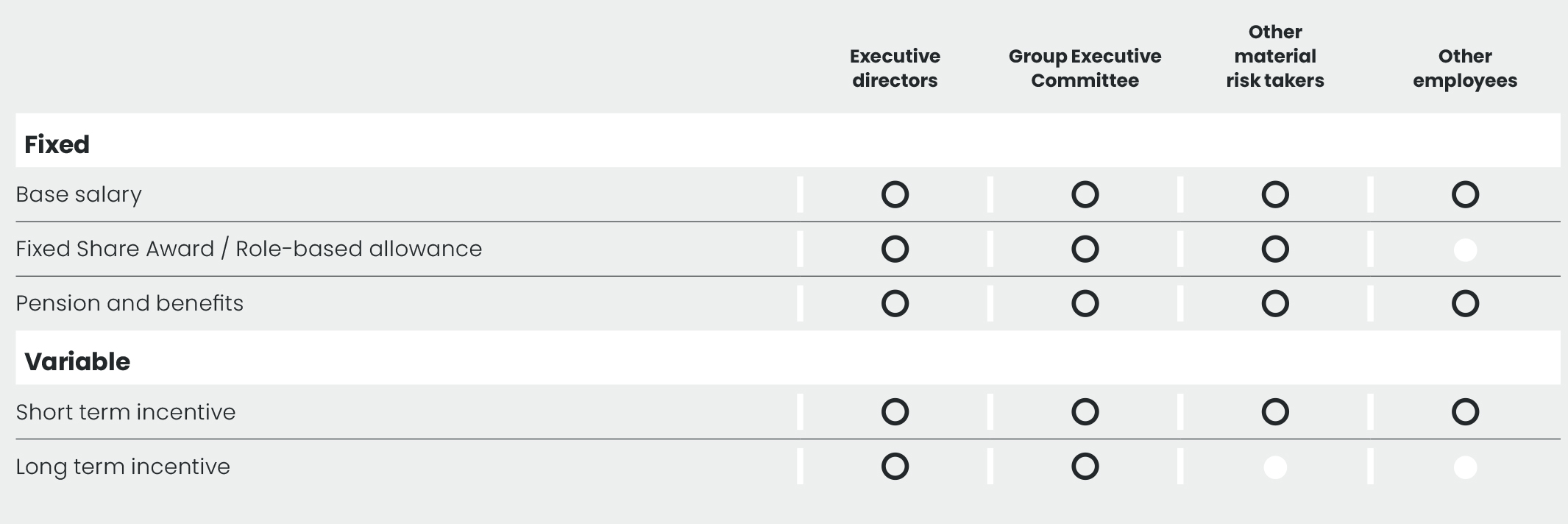Image resolution: width=1568 pixels, height=524 pixels.
Task: Click the Executive directors column header
Action: click(895, 68)
